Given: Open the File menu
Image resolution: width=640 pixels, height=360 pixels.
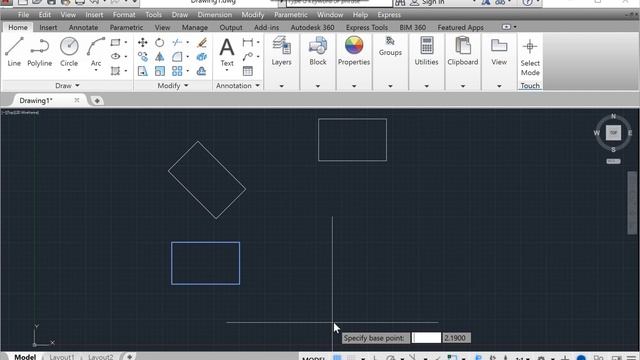Looking at the screenshot, I should [23, 15].
